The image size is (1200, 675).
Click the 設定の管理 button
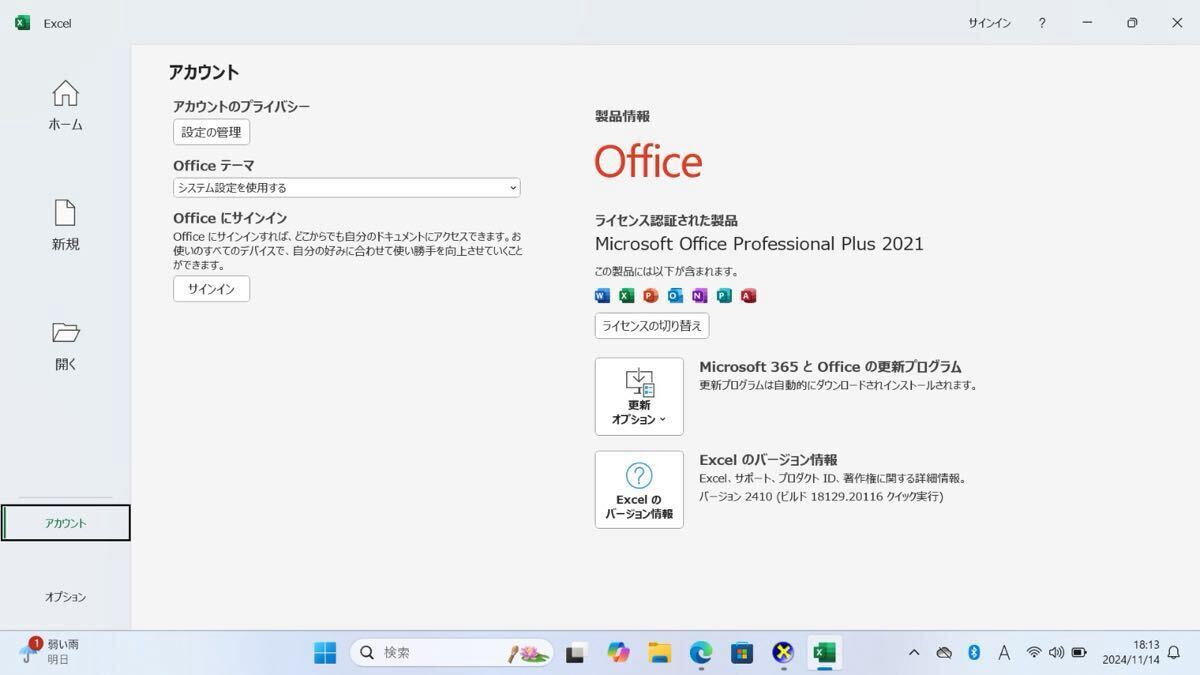pyautogui.click(x=211, y=132)
